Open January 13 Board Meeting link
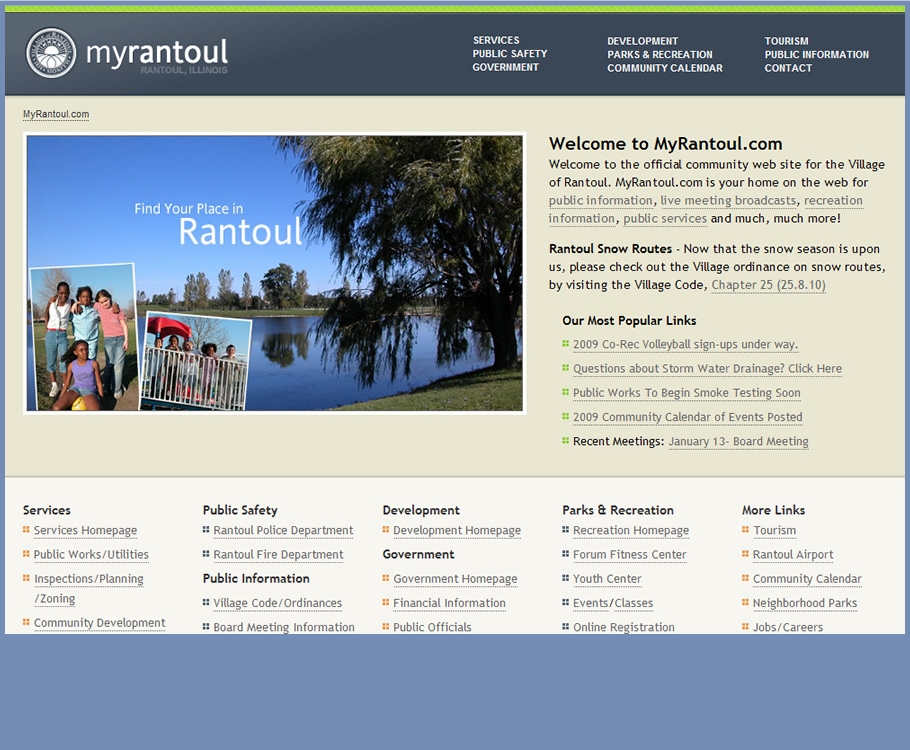This screenshot has width=910, height=750. pyautogui.click(x=738, y=442)
